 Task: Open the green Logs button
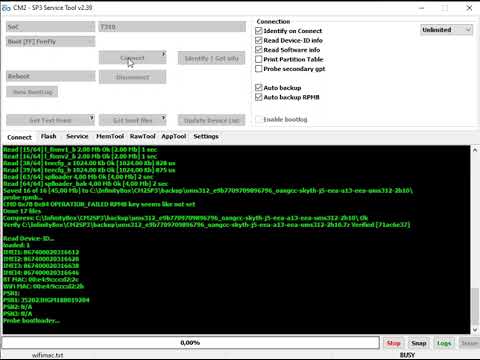pos(444,343)
